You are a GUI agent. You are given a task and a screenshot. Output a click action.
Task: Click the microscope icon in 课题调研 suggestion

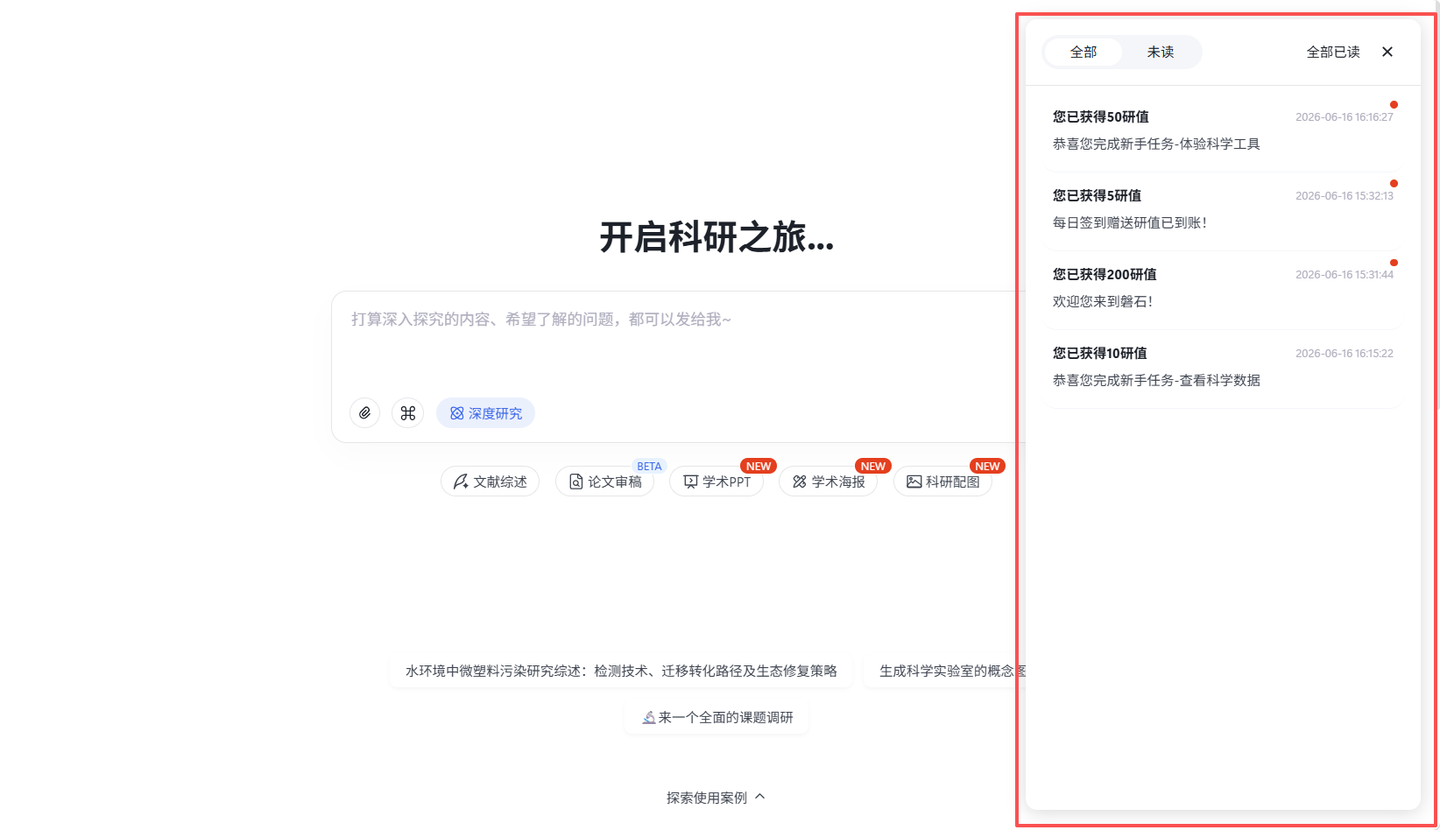click(649, 717)
